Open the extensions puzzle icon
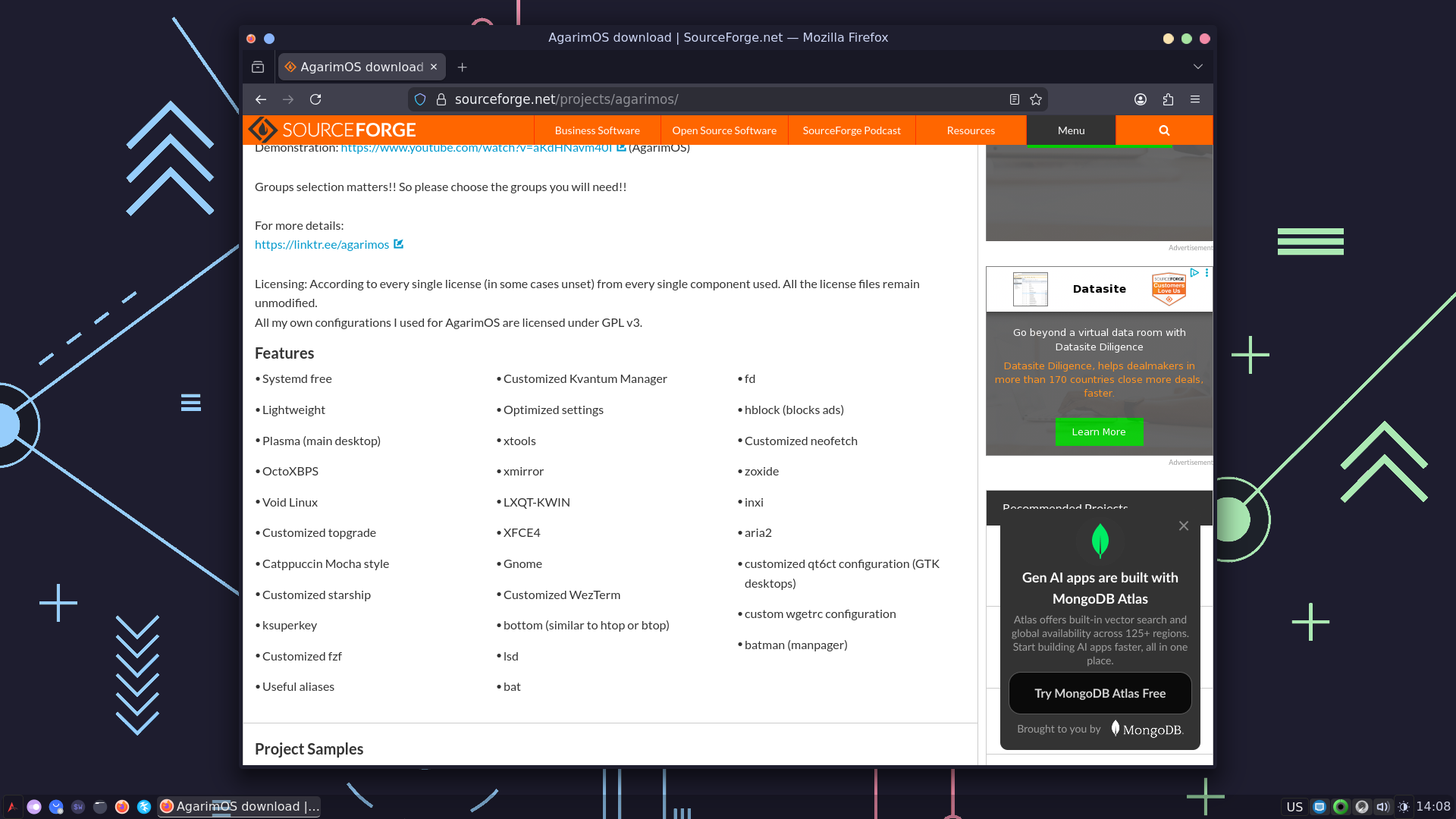 tap(1168, 99)
